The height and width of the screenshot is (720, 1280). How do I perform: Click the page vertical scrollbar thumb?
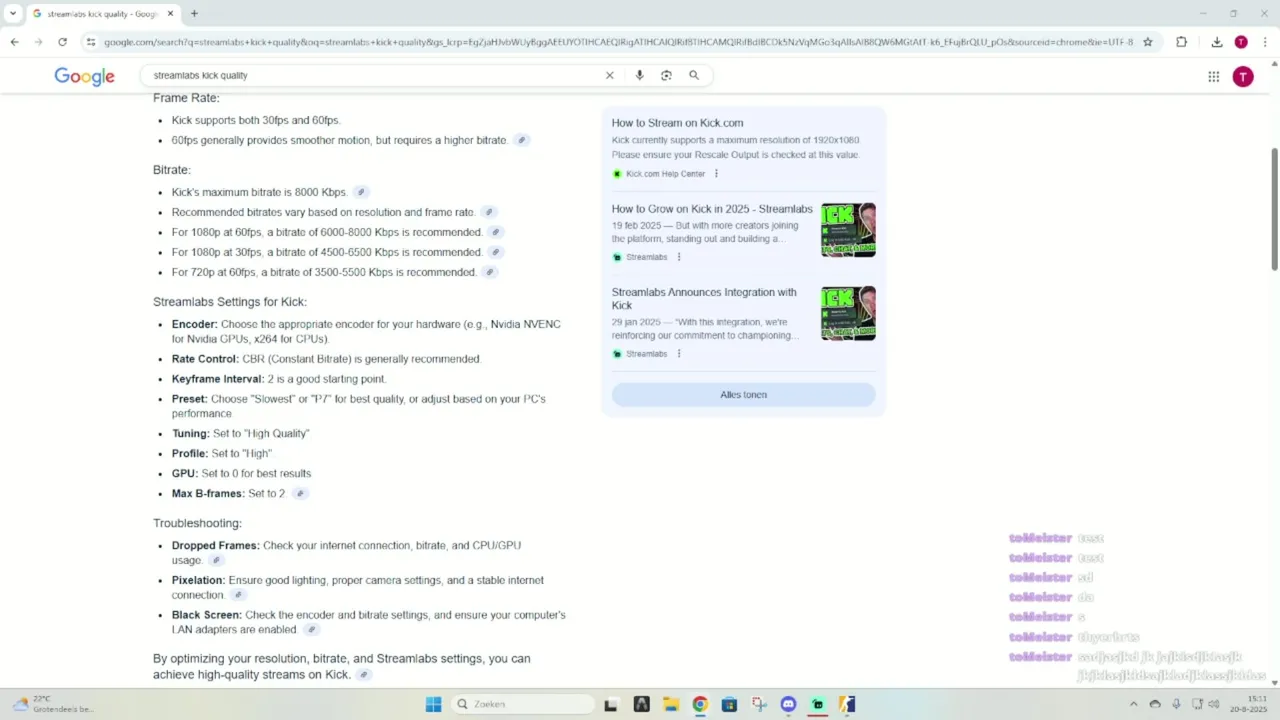pyautogui.click(x=1274, y=208)
